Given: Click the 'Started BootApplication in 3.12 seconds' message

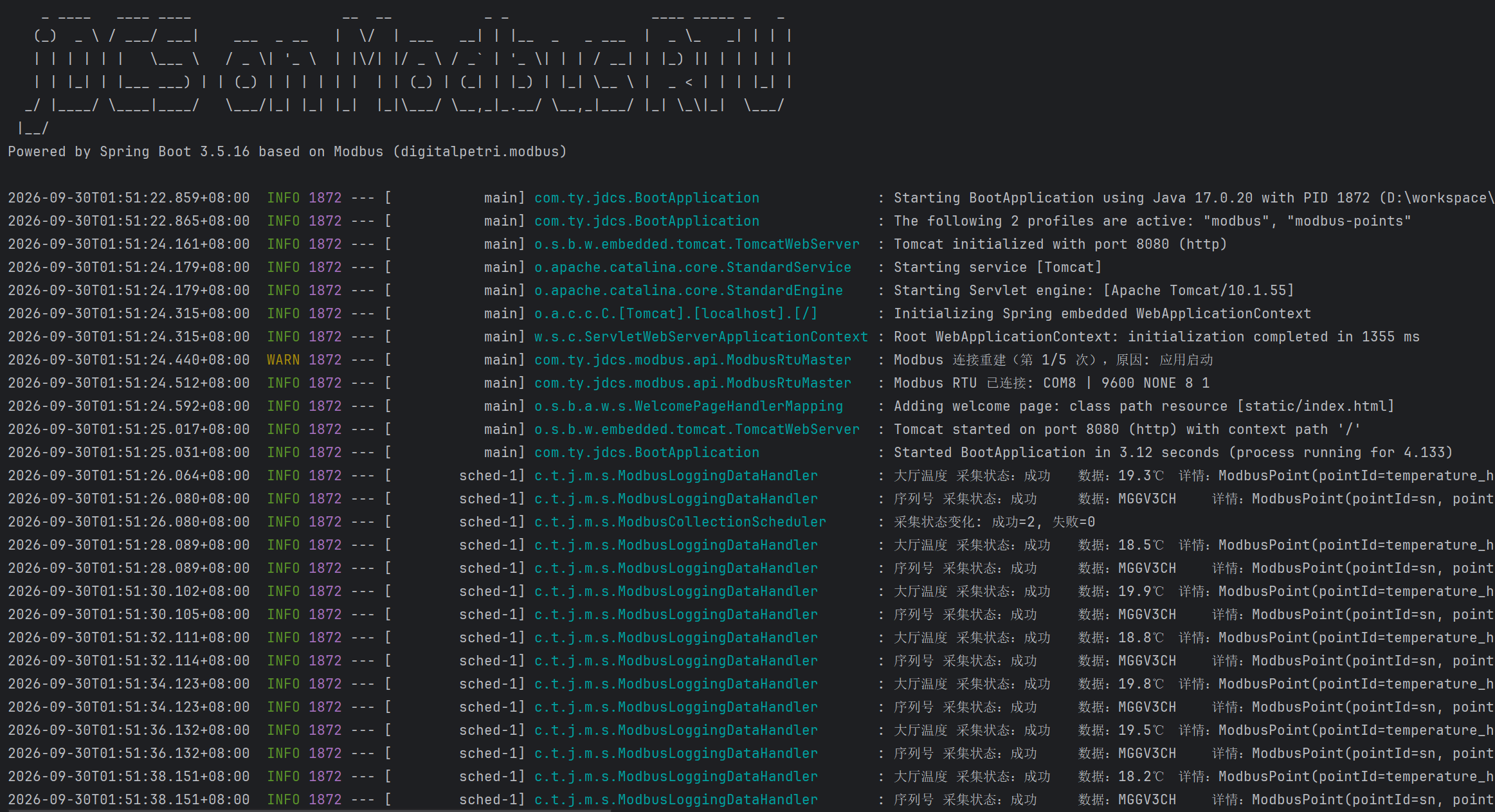Looking at the screenshot, I should click(1173, 453).
